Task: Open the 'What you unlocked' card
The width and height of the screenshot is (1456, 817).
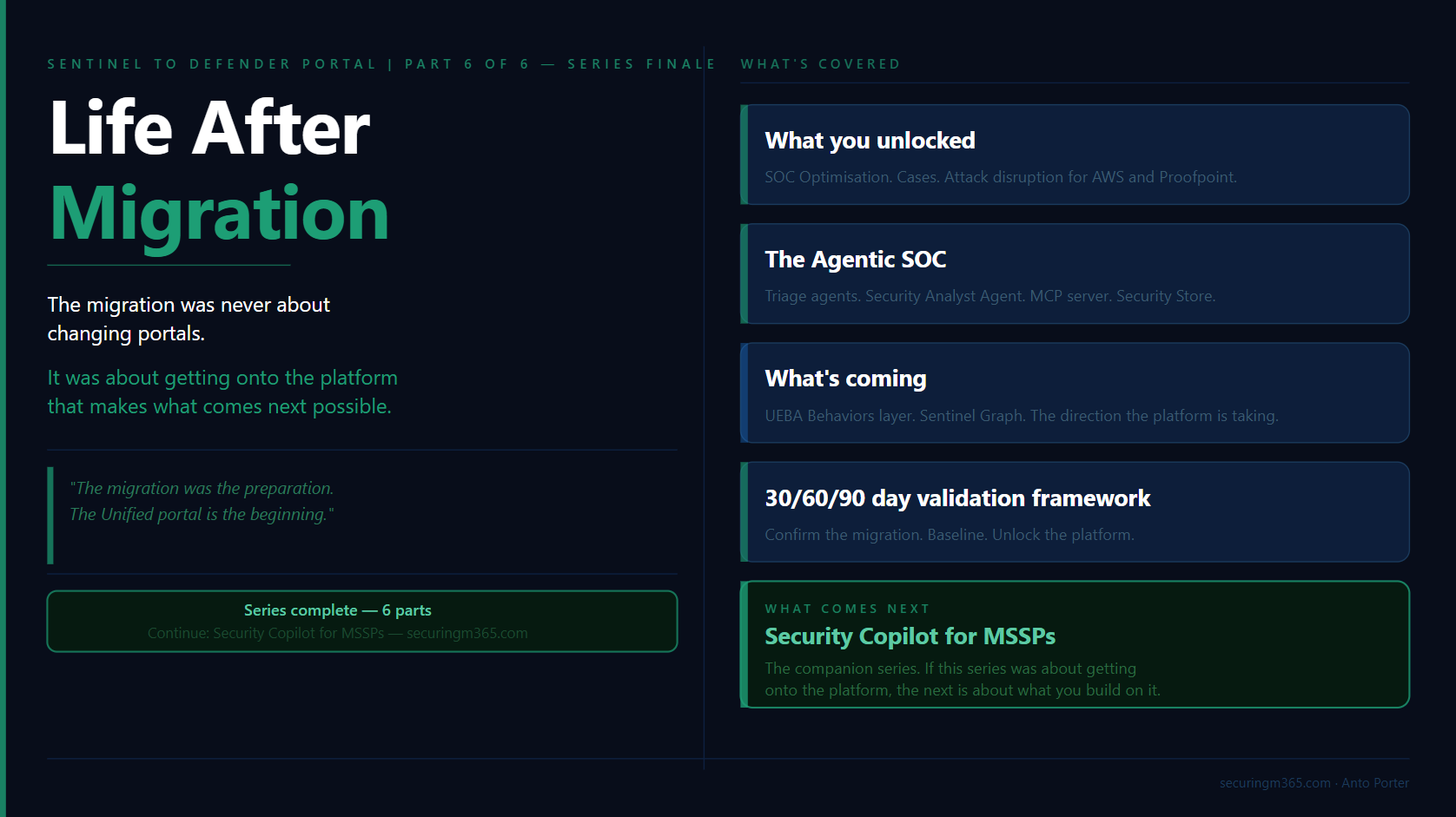Action: [x=1075, y=155]
